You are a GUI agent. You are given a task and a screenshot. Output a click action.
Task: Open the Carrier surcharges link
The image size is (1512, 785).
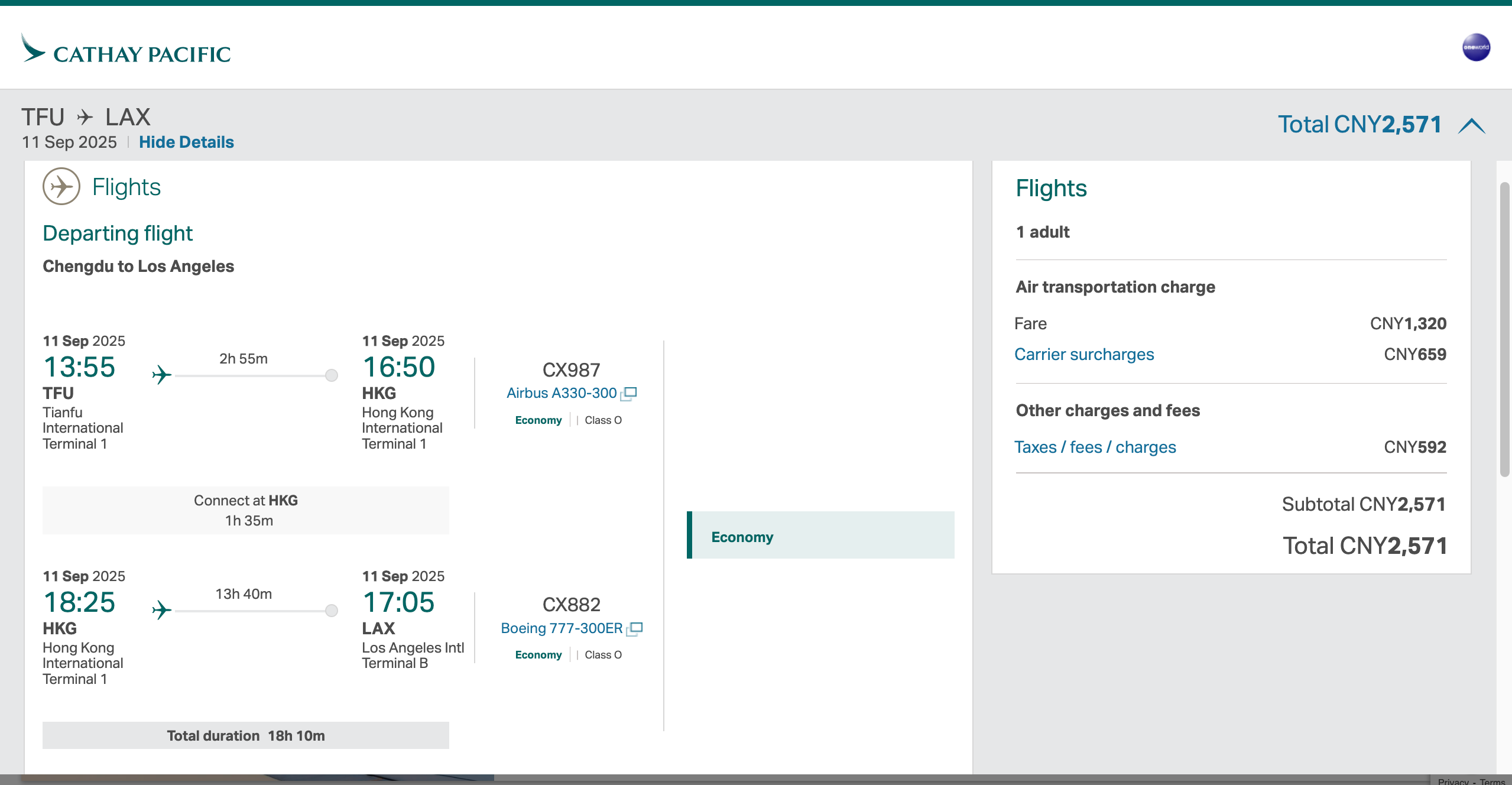(x=1084, y=355)
